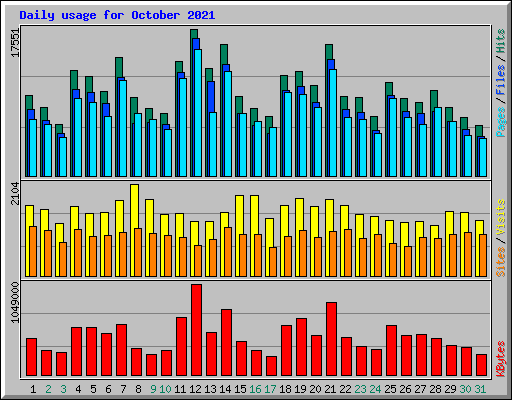Click the red KBytes bar for day 21
Image resolution: width=512 pixels, height=400 pixels.
coord(332,339)
